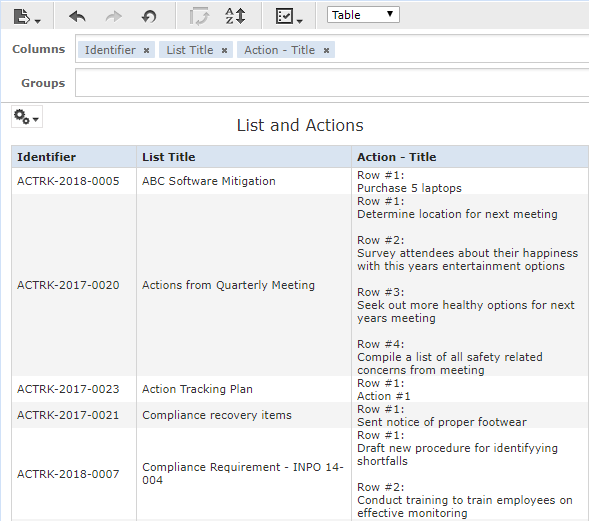The width and height of the screenshot is (589, 521).
Task: Select the Action Tracking Plan cell
Action: (244, 389)
